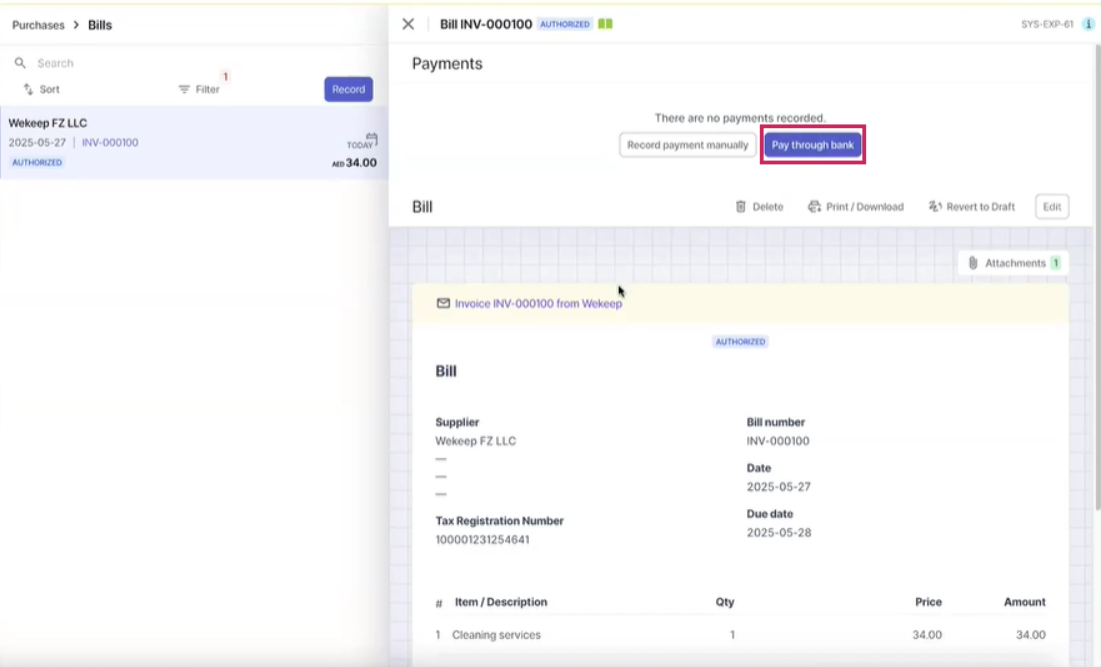Click the Record button
This screenshot has height=667, width=1101.
tap(348, 89)
